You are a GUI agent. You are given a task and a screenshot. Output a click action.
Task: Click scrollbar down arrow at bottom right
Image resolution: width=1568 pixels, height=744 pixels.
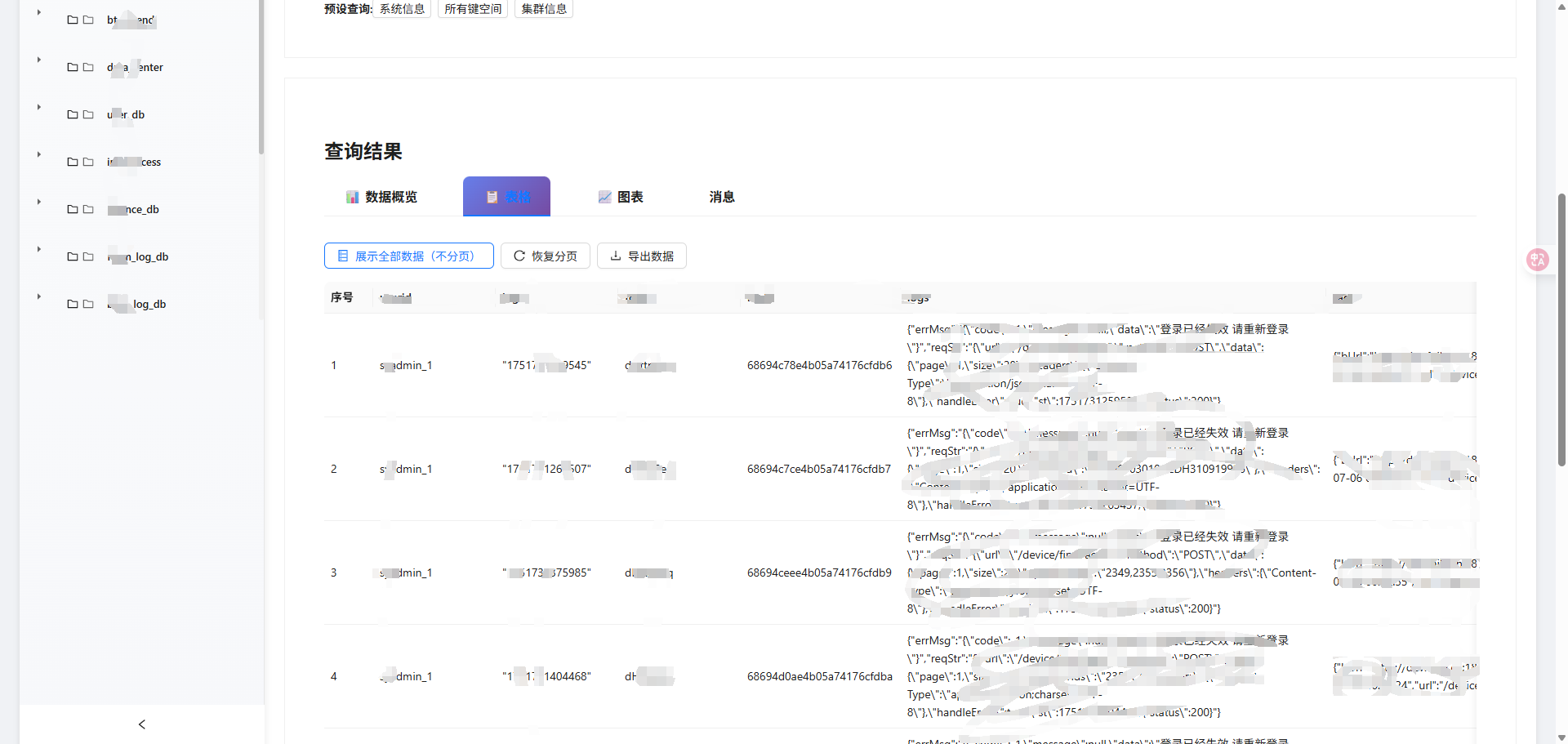1561,737
